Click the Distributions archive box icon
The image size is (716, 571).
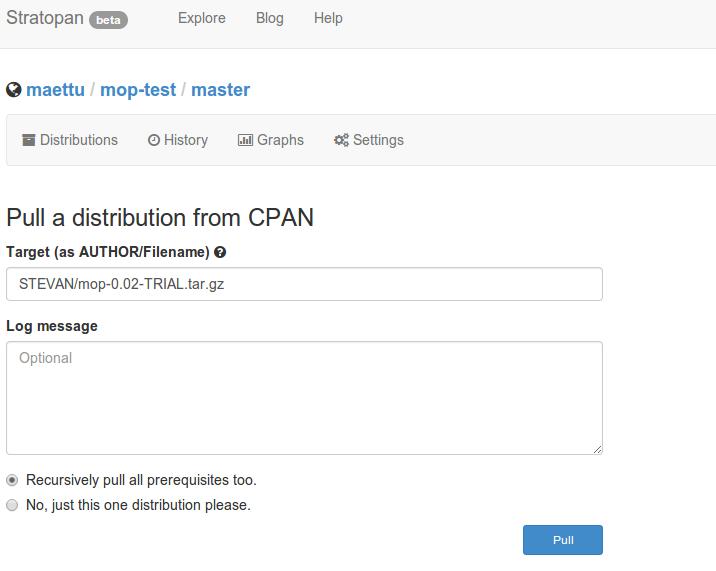coord(29,140)
